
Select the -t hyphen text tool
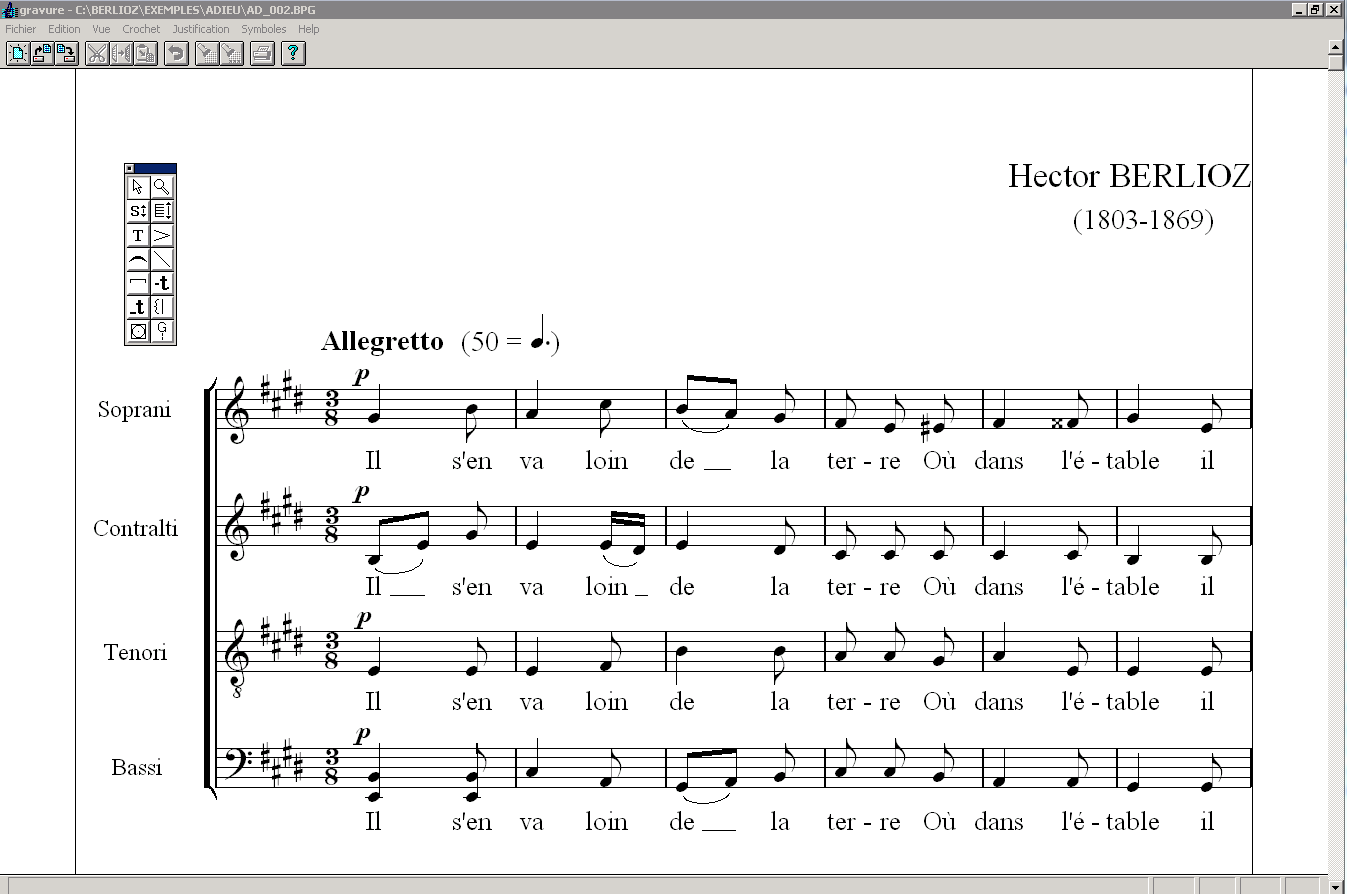pyautogui.click(x=162, y=283)
